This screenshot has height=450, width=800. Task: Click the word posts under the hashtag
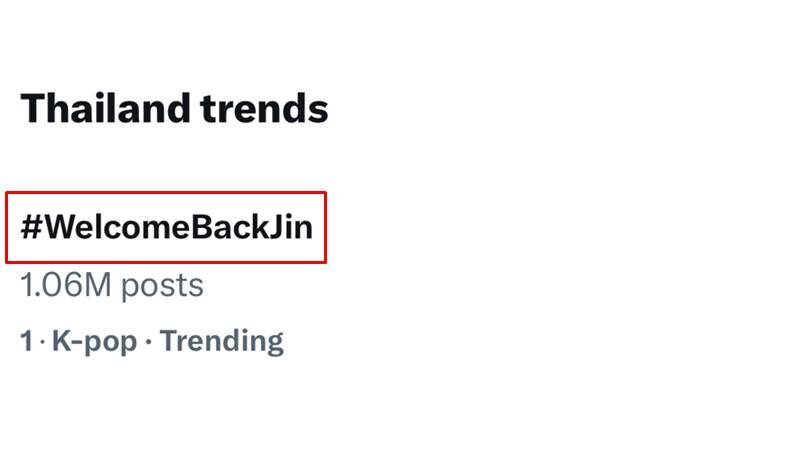160,285
